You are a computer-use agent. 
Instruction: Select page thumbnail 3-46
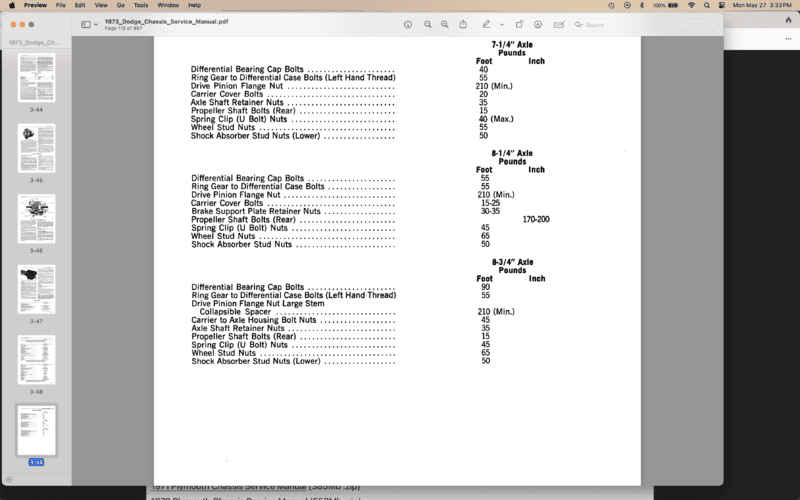coord(36,219)
